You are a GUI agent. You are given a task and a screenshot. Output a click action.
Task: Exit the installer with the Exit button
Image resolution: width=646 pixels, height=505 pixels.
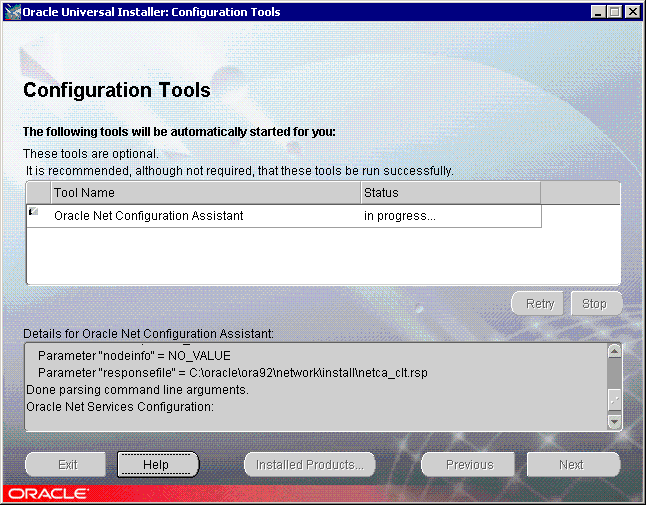tap(68, 464)
